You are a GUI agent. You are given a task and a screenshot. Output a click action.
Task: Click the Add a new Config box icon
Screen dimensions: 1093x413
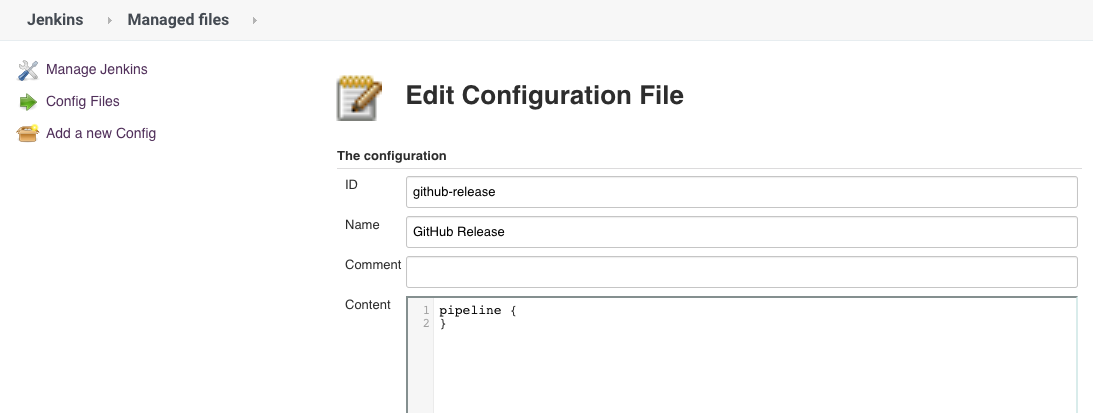point(28,133)
